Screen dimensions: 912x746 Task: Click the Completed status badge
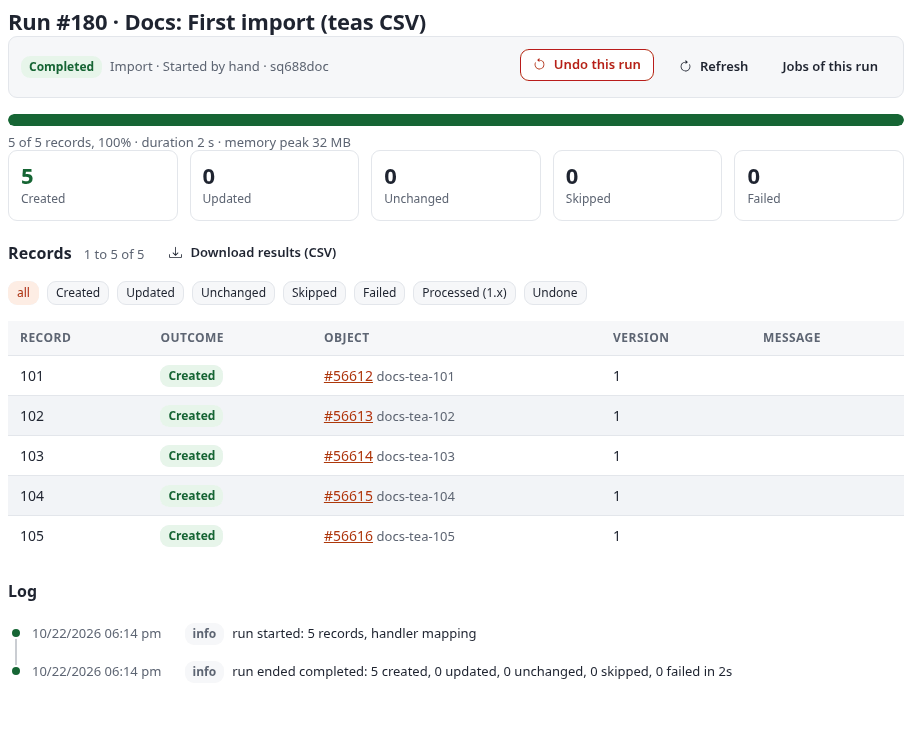click(x=61, y=67)
